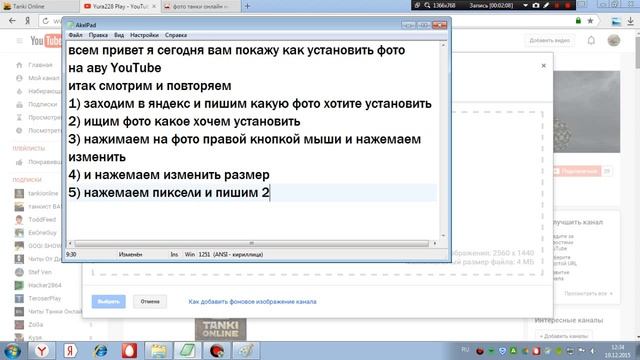Open the Справка menu in AkelPad
Screen dimensions: 640x360
click(x=176, y=35)
